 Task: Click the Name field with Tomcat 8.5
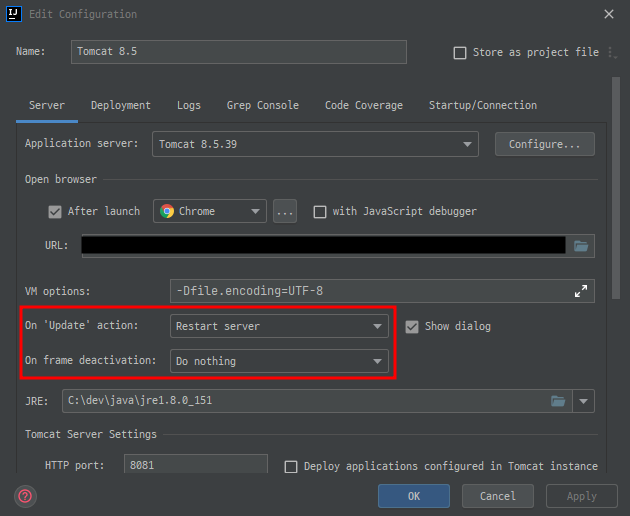click(239, 52)
